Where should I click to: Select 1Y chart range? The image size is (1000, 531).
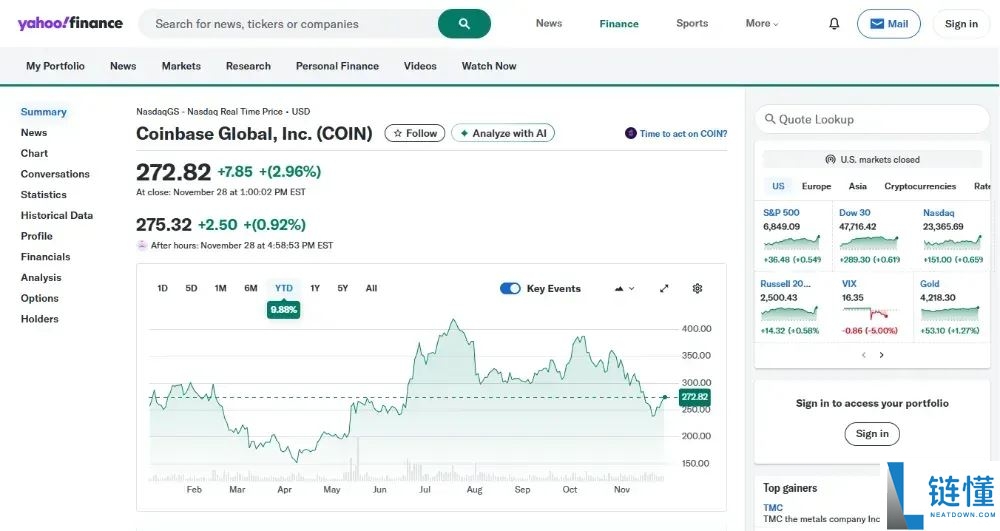pos(314,288)
